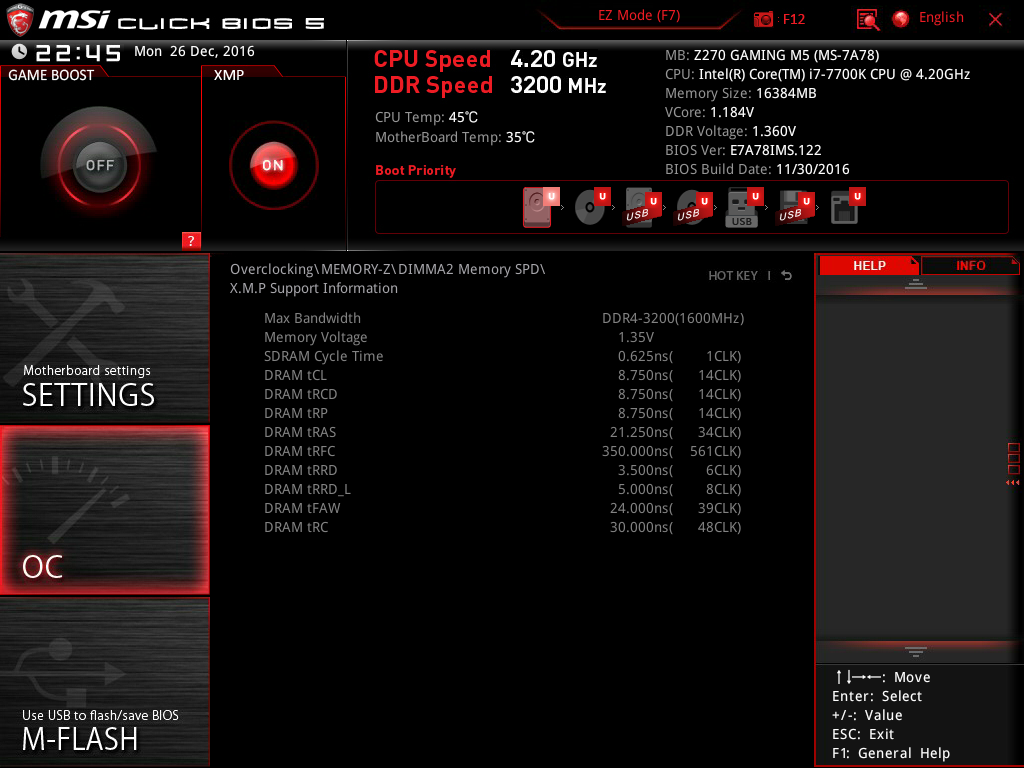Select the DRAM tCL row
This screenshot has height=768, width=1024.
pyautogui.click(x=503, y=375)
